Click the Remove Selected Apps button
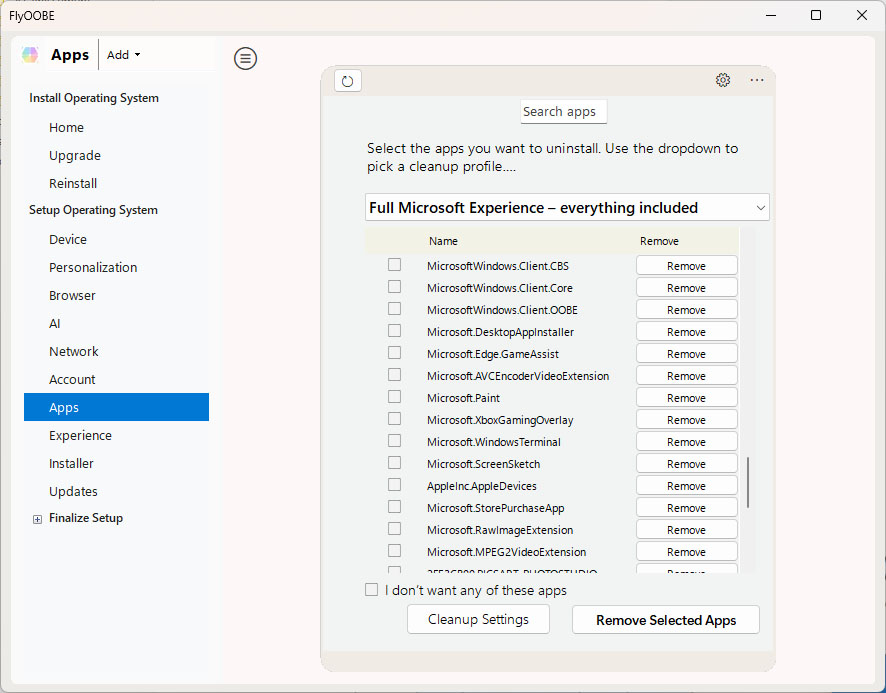Image resolution: width=886 pixels, height=693 pixels. (x=666, y=620)
